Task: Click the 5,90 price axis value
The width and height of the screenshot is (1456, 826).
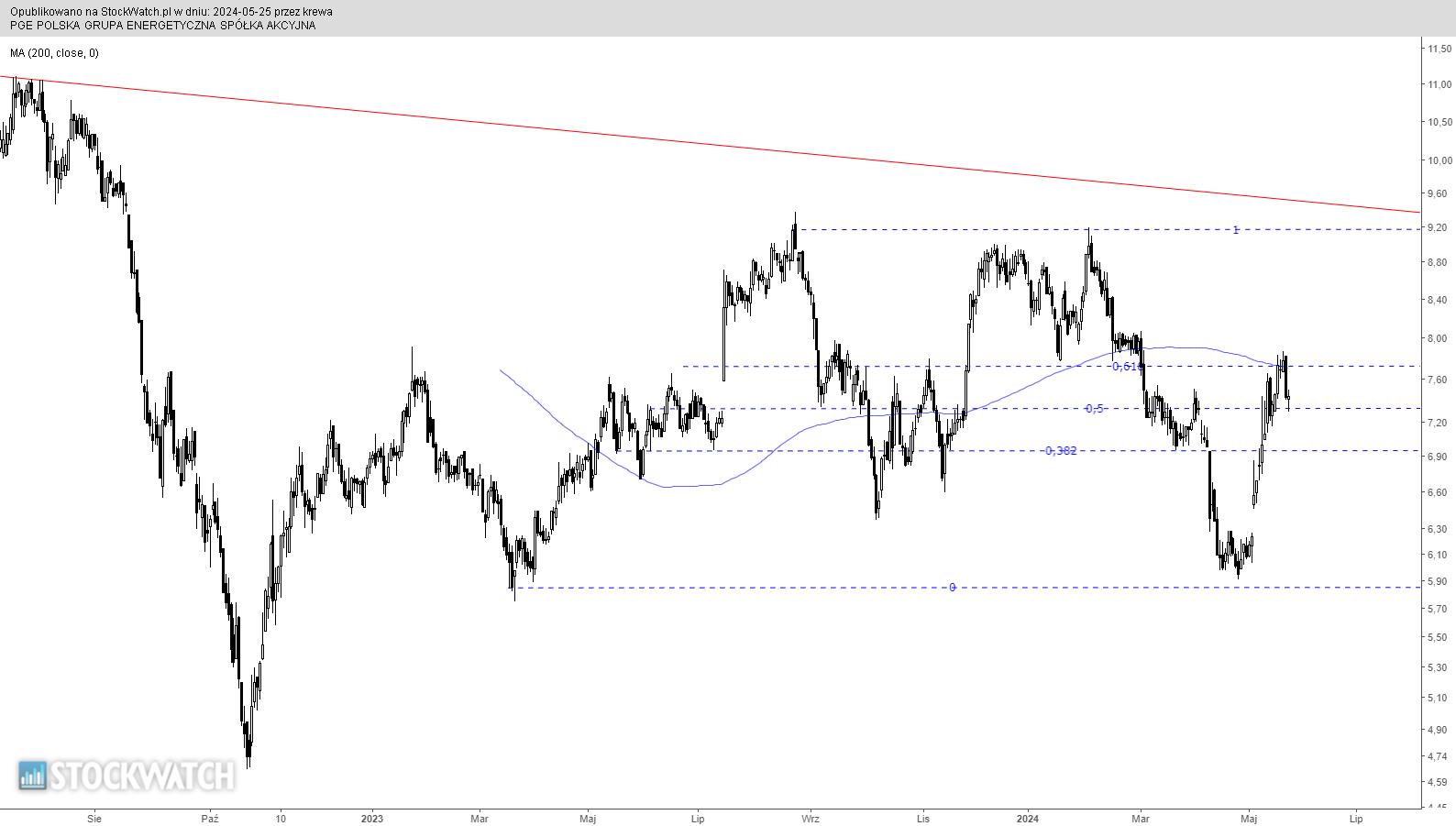Action: click(1437, 581)
